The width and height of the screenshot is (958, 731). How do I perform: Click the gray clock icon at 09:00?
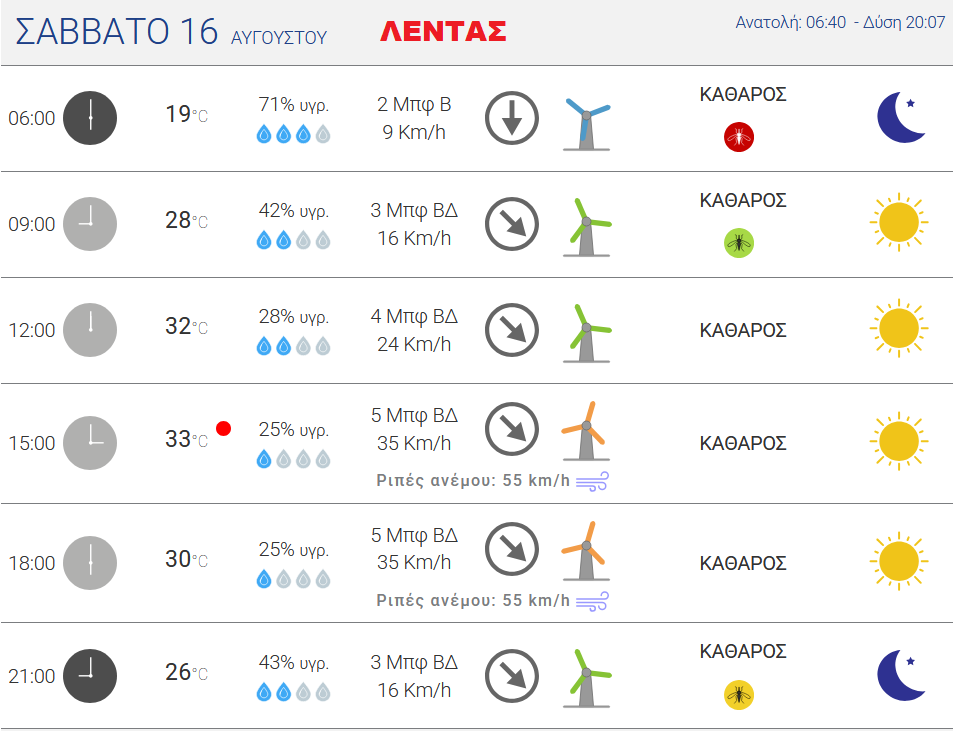[x=90, y=224]
